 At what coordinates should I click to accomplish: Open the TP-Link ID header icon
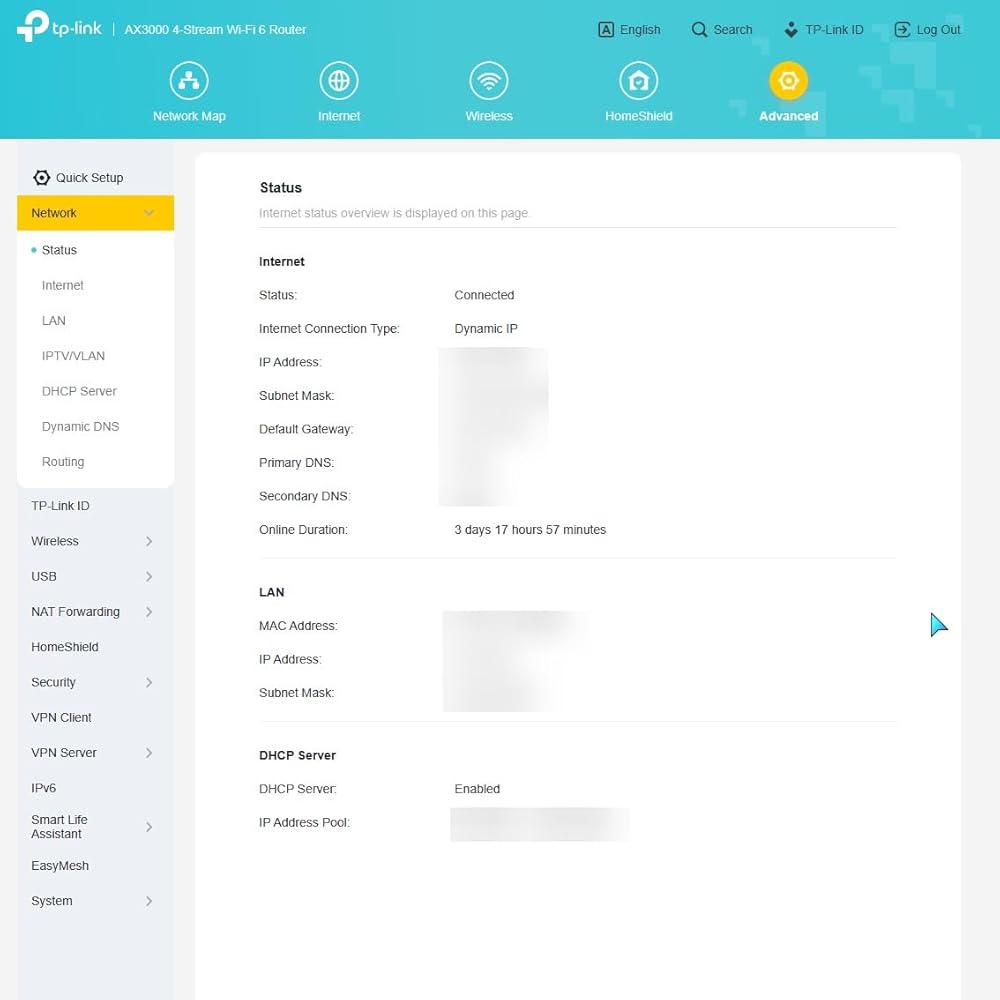(x=792, y=30)
